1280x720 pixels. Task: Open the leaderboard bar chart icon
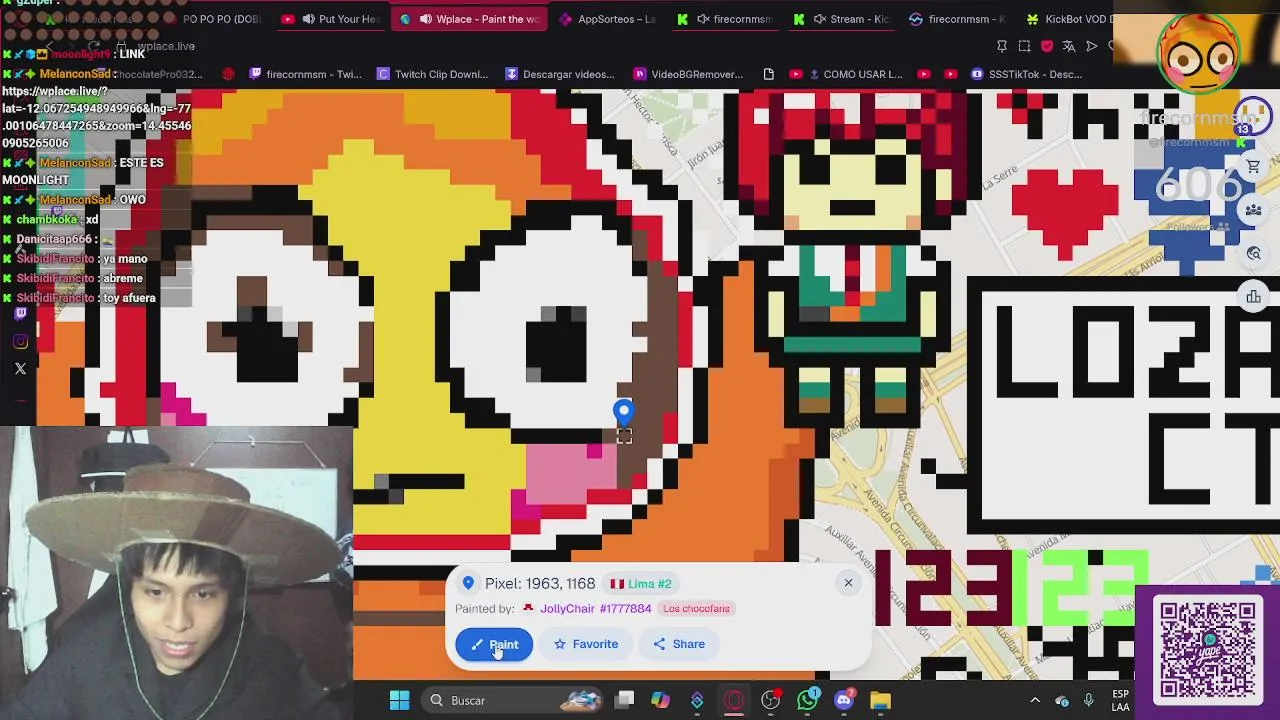tap(1253, 296)
